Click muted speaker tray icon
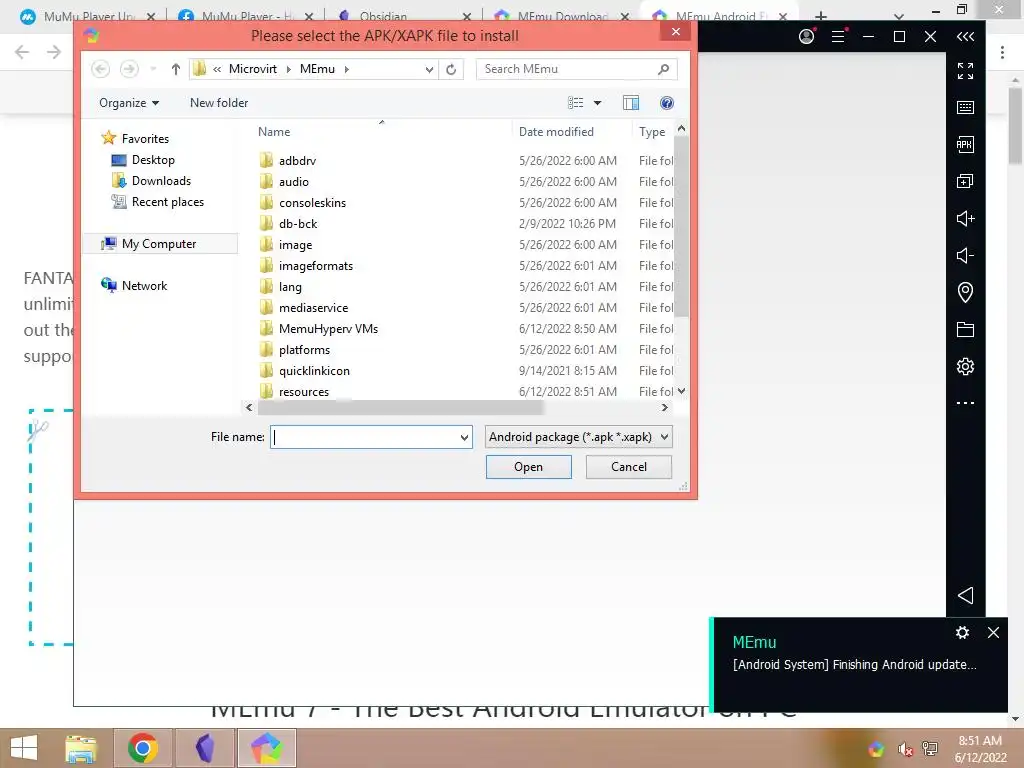 click(904, 749)
